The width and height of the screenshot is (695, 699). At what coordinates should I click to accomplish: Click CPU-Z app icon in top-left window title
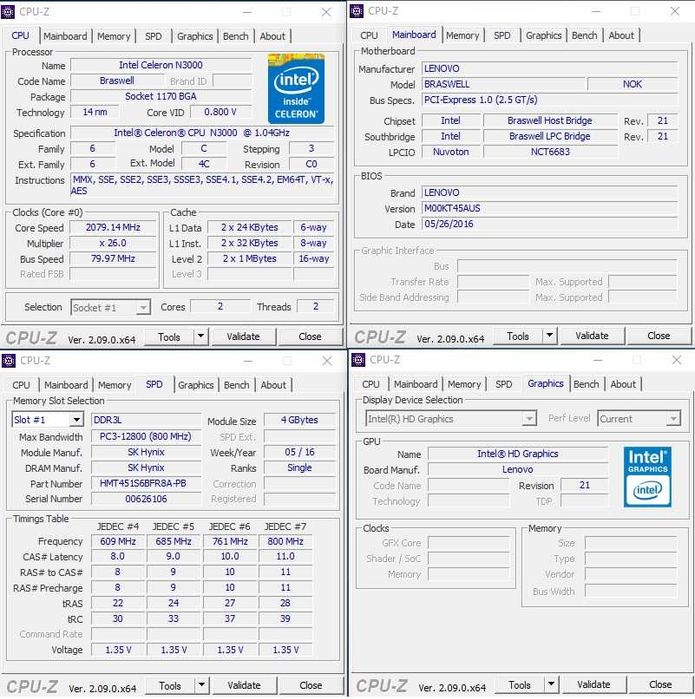8,12
